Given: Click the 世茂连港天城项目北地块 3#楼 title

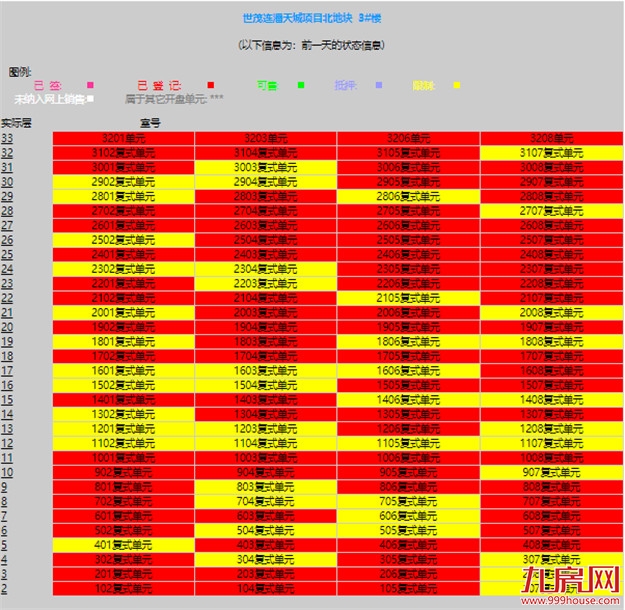Looking at the screenshot, I should point(311,18).
